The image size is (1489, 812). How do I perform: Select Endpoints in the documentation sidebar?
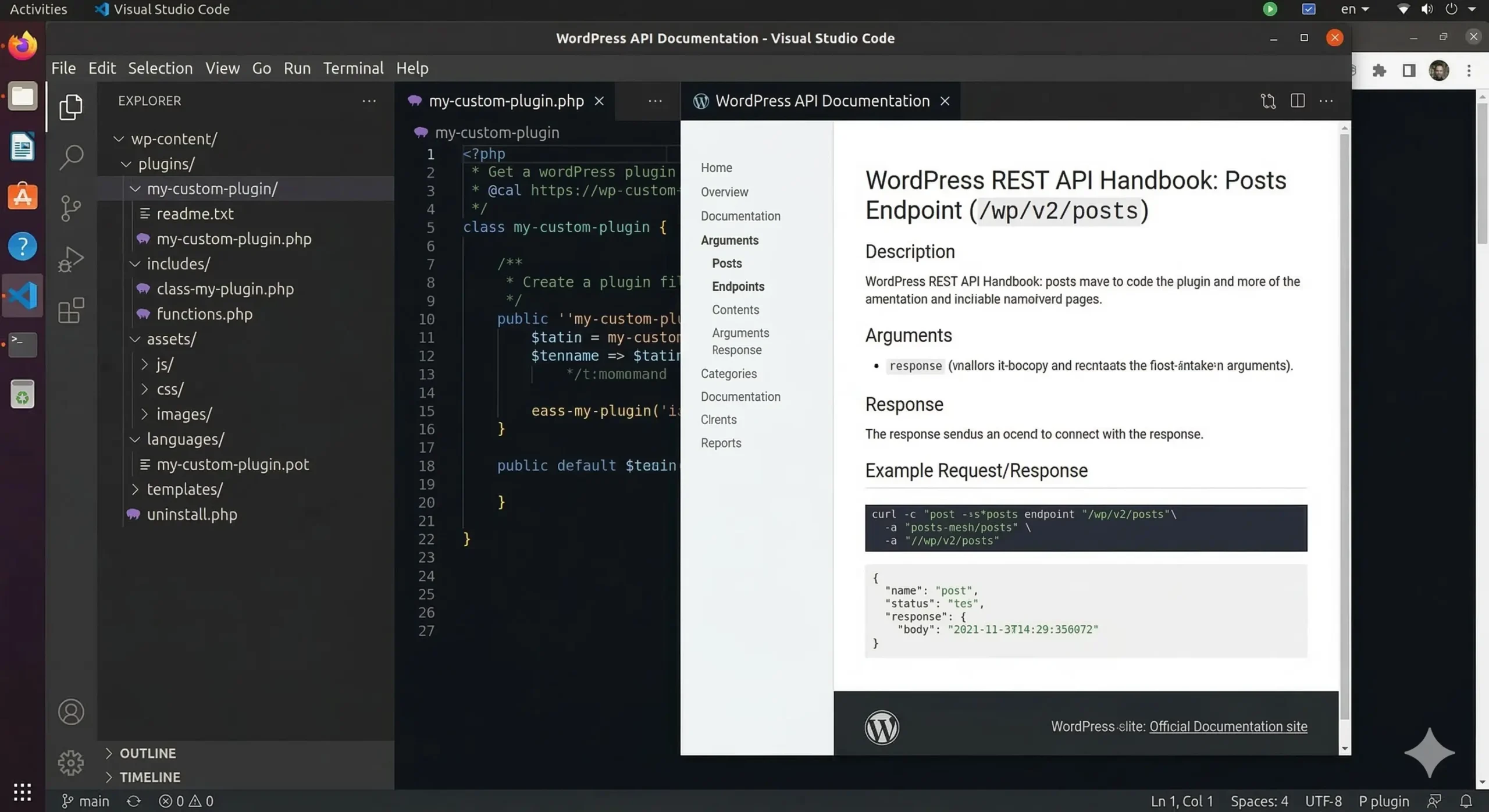click(x=738, y=286)
